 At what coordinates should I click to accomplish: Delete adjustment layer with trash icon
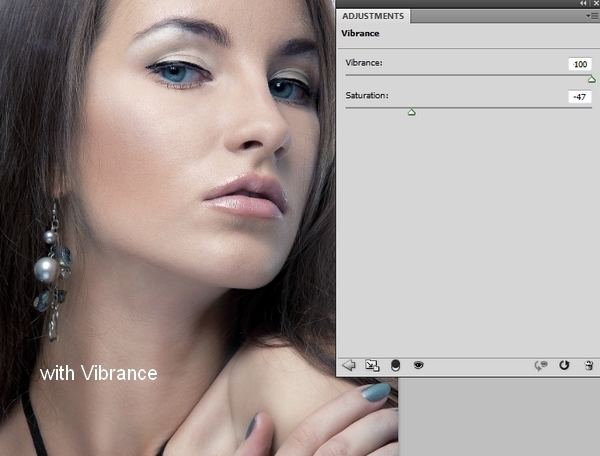click(x=589, y=366)
